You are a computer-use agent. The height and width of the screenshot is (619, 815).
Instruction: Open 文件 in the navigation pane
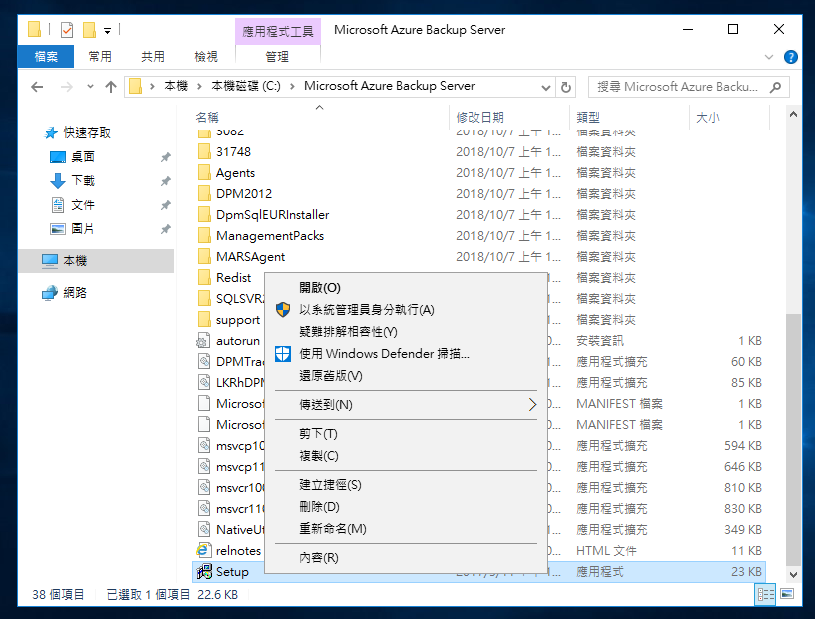point(83,204)
